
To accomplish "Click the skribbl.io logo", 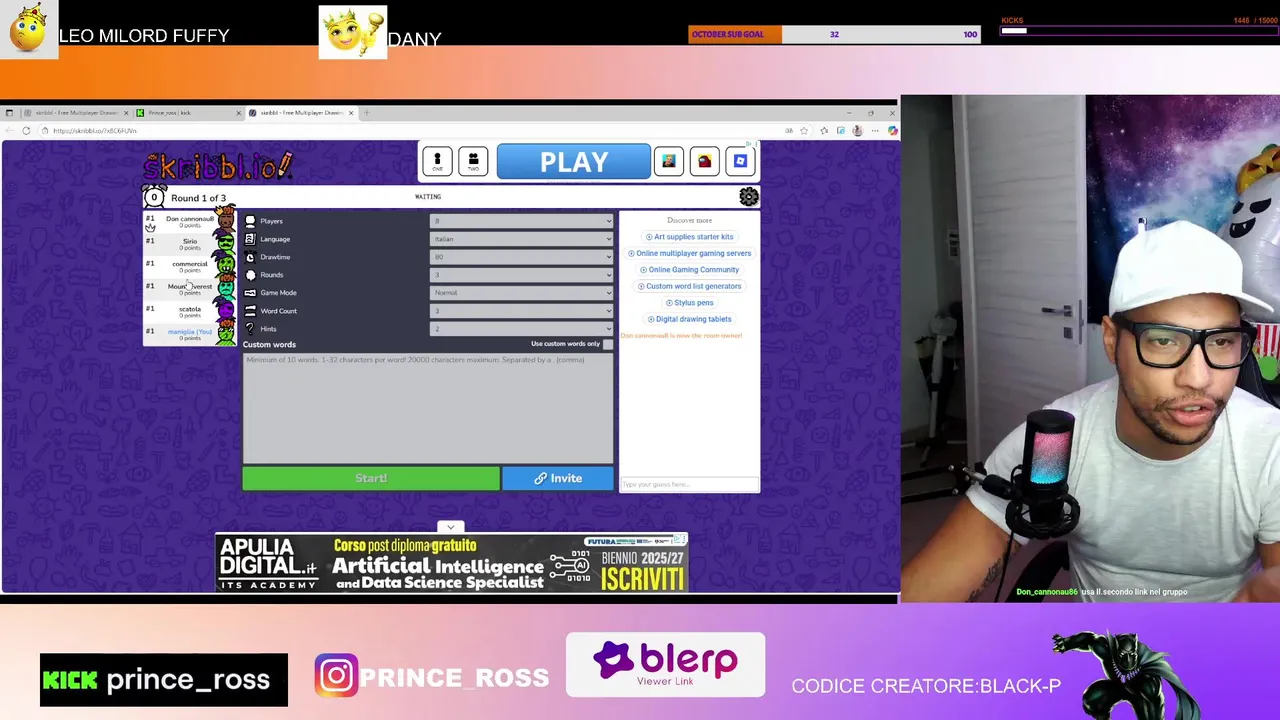I will click(x=218, y=166).
